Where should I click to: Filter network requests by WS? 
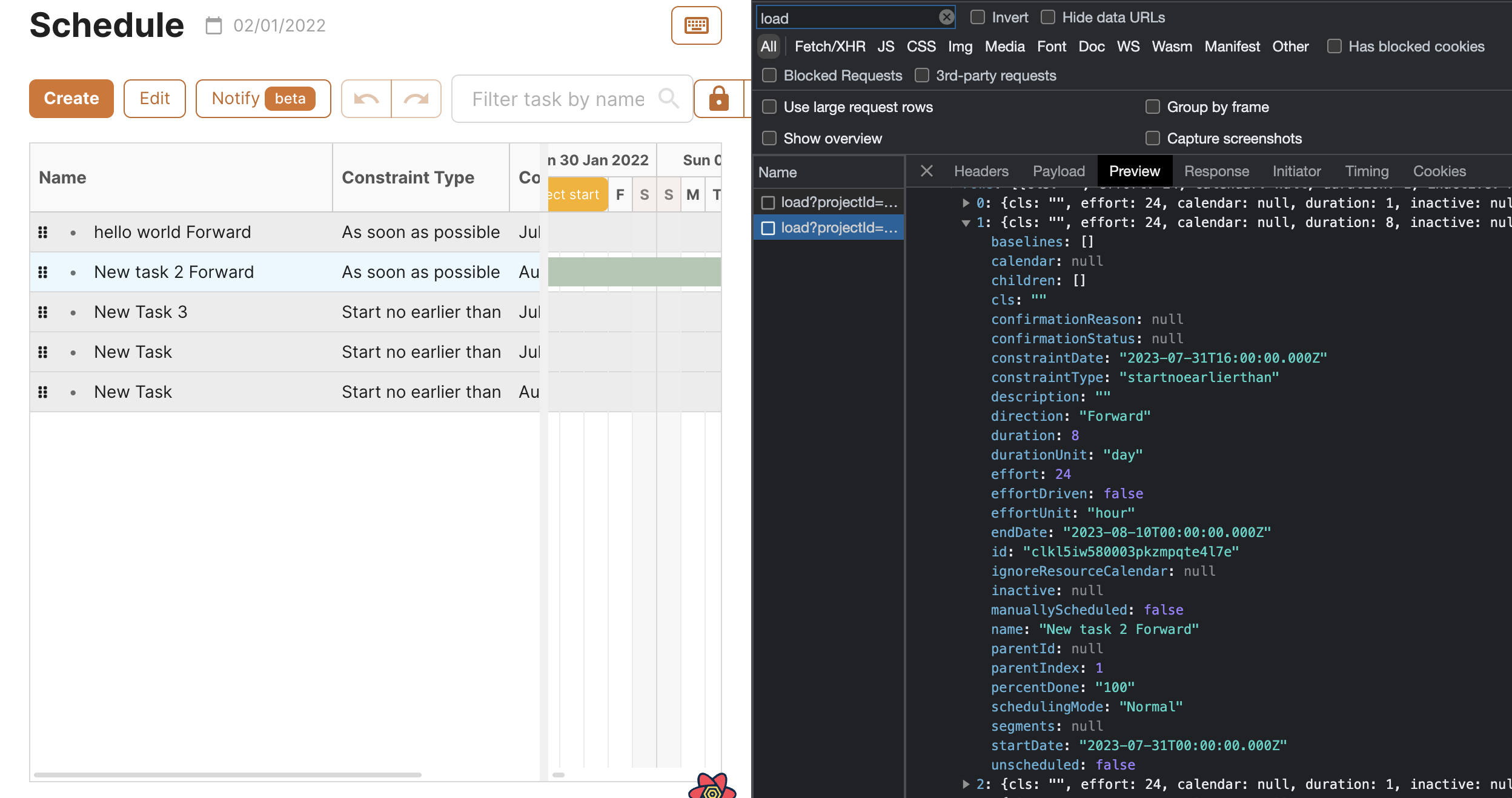pyautogui.click(x=1128, y=47)
